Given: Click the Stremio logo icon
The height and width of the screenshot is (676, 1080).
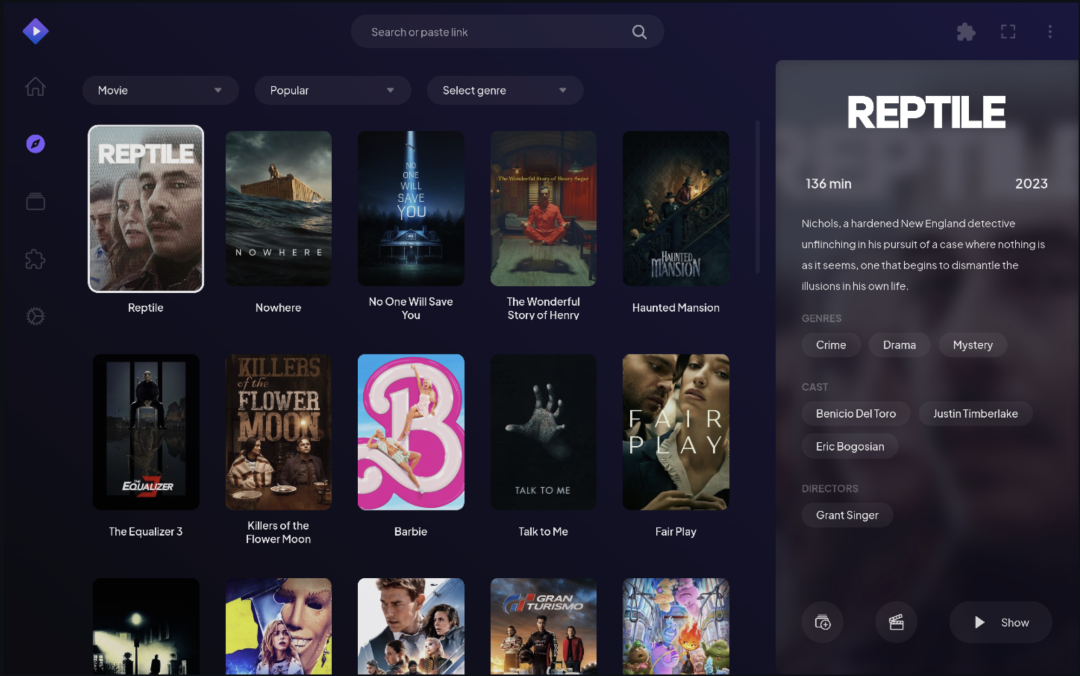Looking at the screenshot, I should point(35,32).
